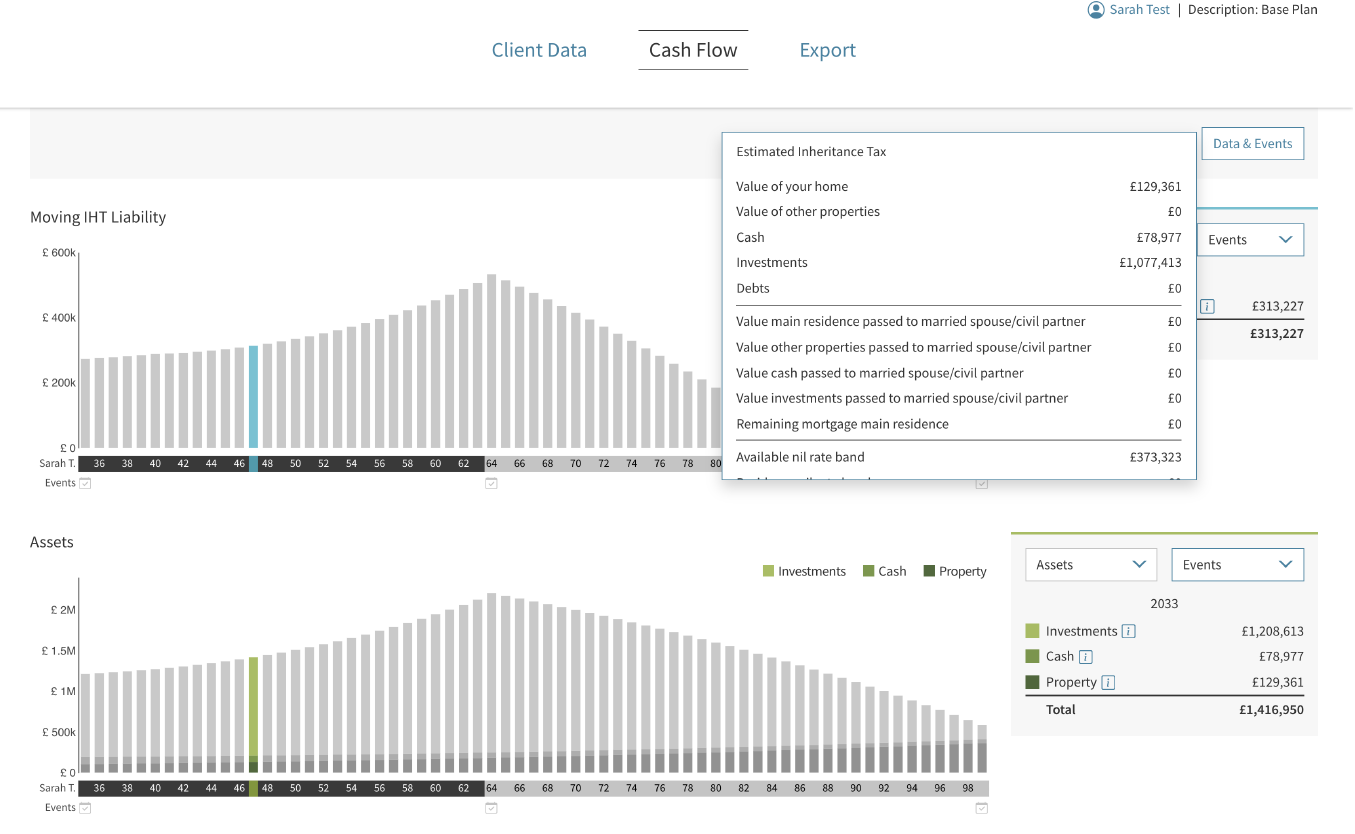
Task: Click the Sarah Test user profile icon
Action: coord(1096,10)
